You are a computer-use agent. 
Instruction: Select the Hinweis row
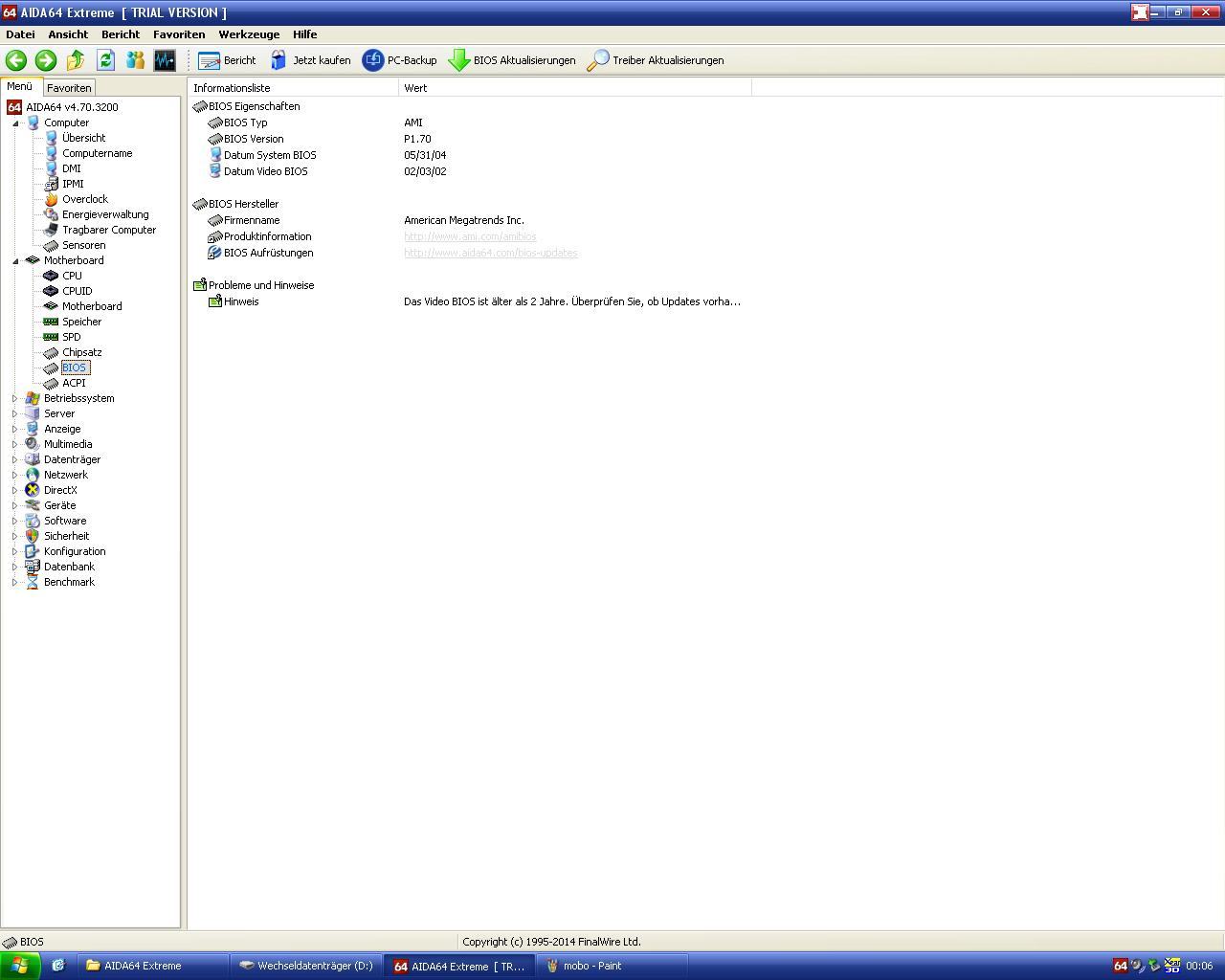tap(469, 301)
